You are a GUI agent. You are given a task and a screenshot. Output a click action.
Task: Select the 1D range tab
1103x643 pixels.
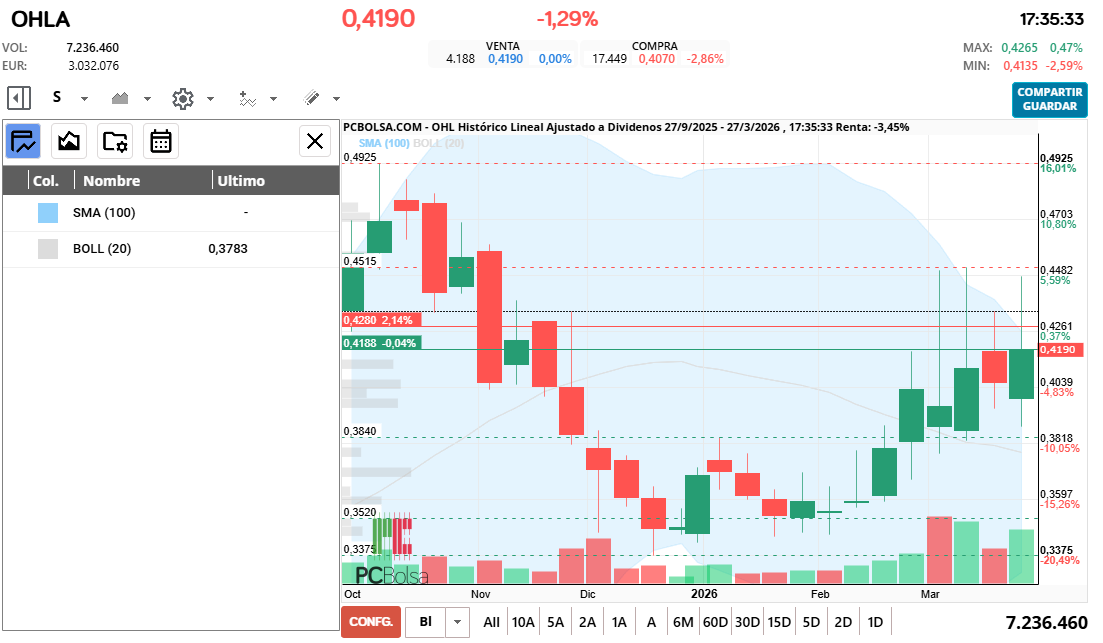click(875, 621)
